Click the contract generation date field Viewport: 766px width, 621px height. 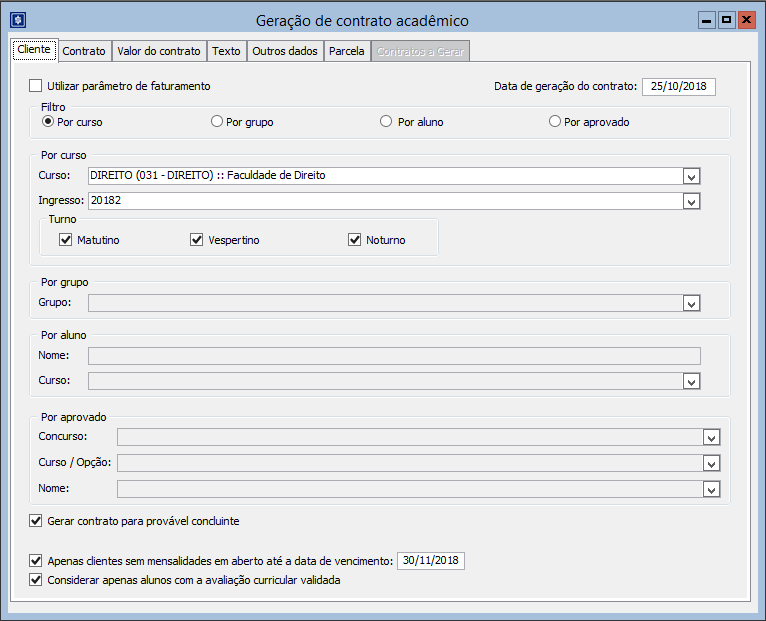678,87
